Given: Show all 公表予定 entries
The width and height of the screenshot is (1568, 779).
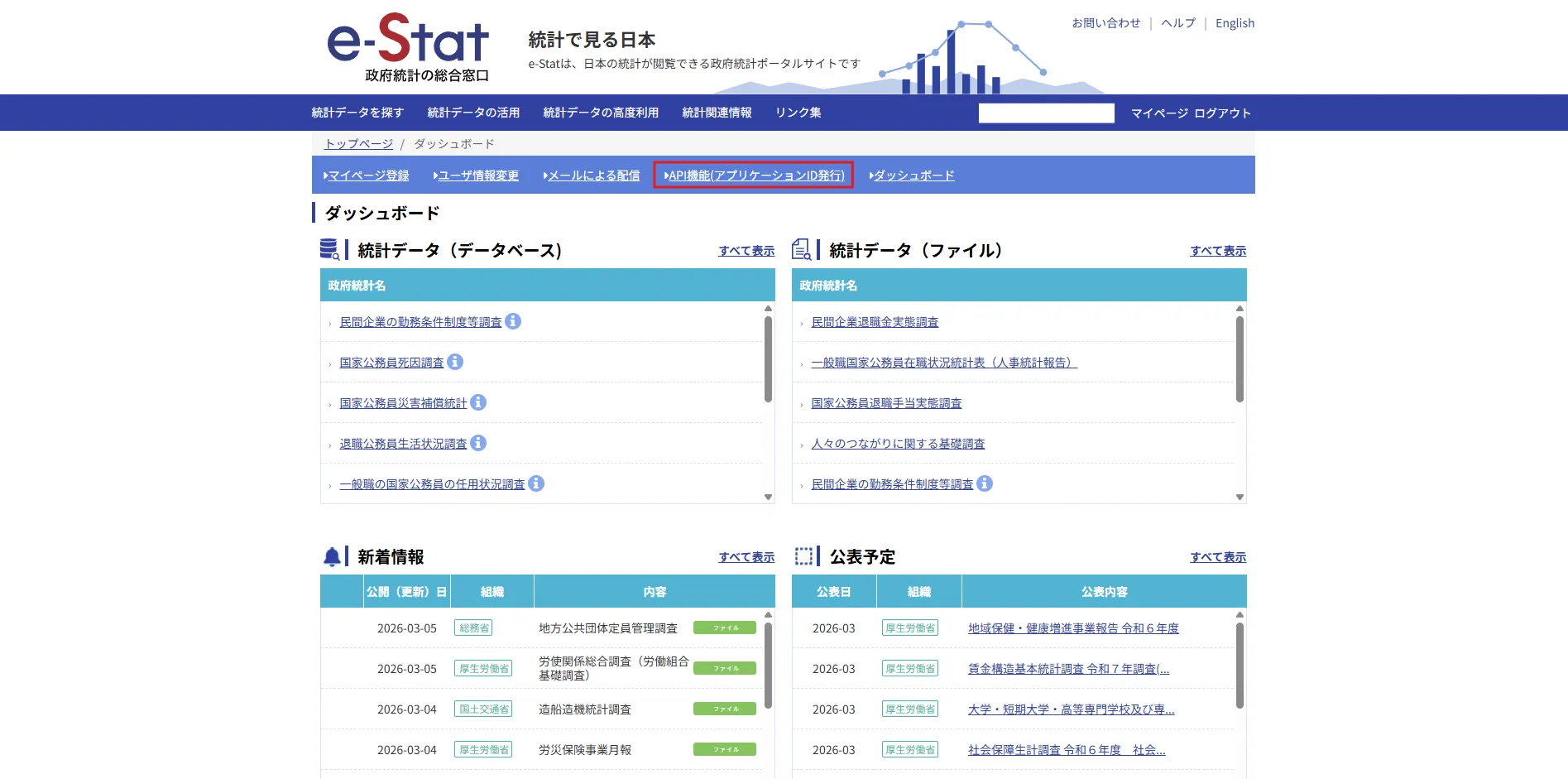Looking at the screenshot, I should click(1218, 557).
